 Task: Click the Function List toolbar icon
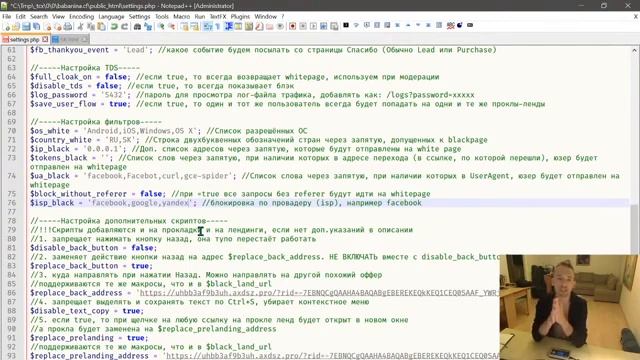point(259,26)
